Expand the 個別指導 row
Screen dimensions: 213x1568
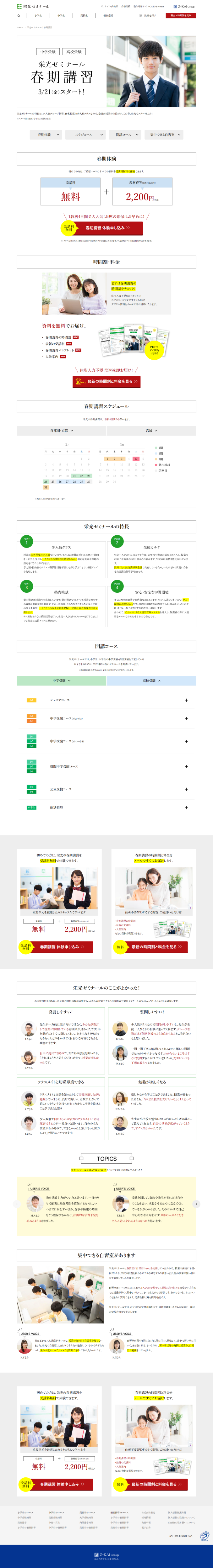click(186, 807)
